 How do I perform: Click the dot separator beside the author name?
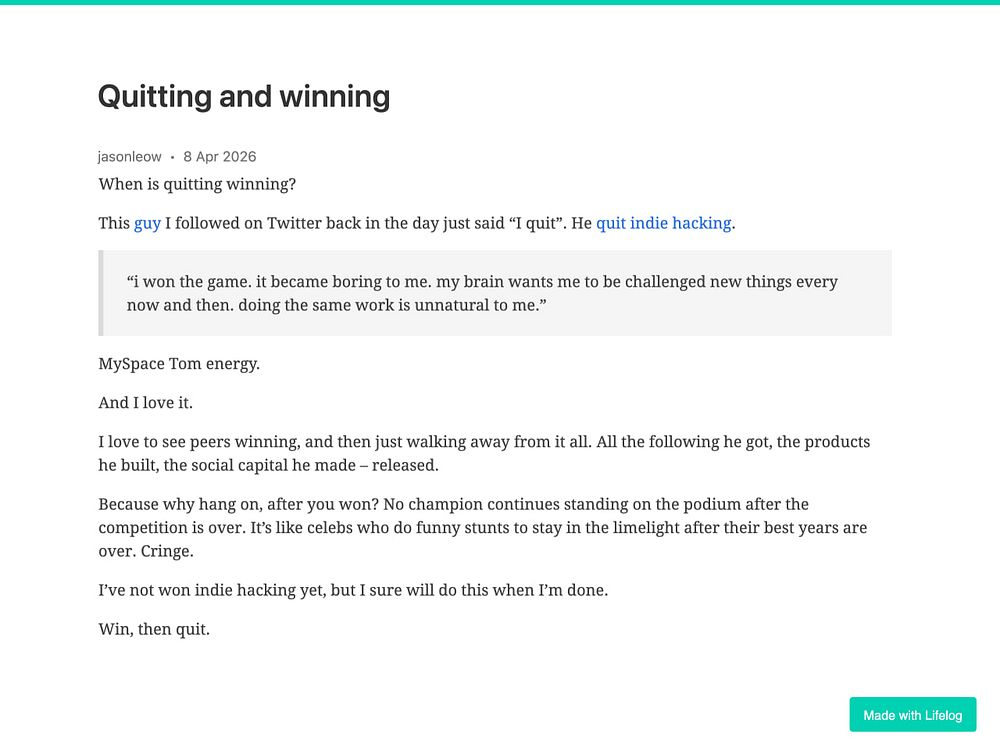(172, 157)
